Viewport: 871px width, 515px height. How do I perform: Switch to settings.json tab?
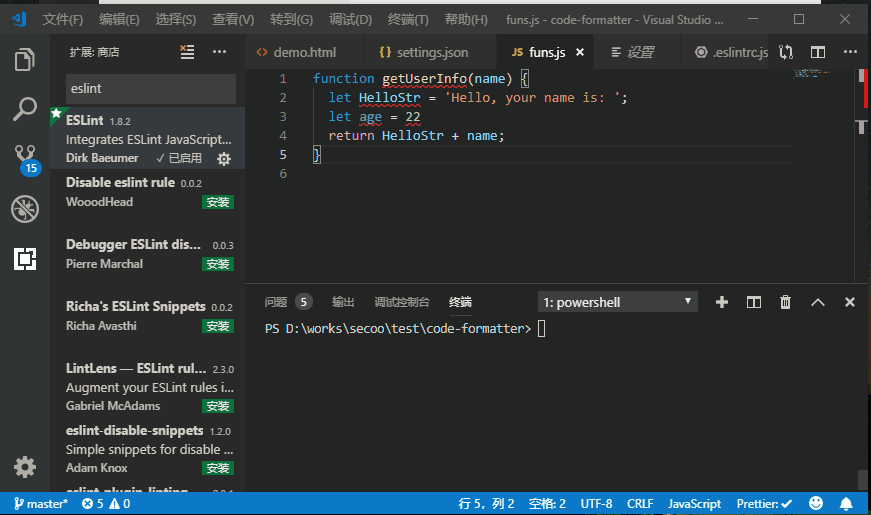point(431,52)
